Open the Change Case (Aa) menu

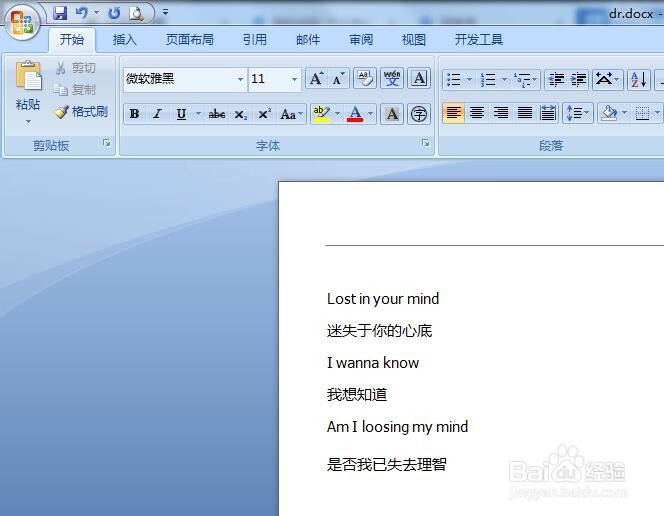click(x=291, y=114)
